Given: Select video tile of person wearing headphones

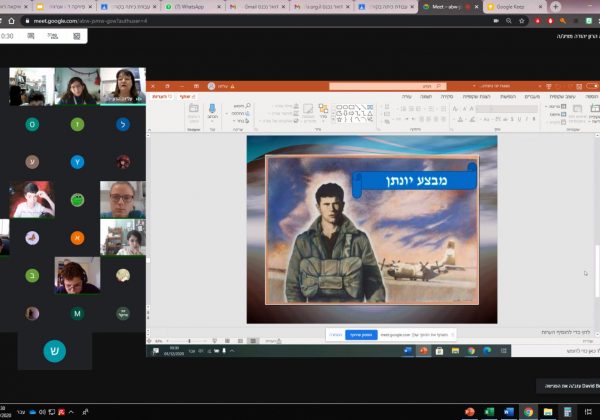Looking at the screenshot, I should (x=77, y=275).
